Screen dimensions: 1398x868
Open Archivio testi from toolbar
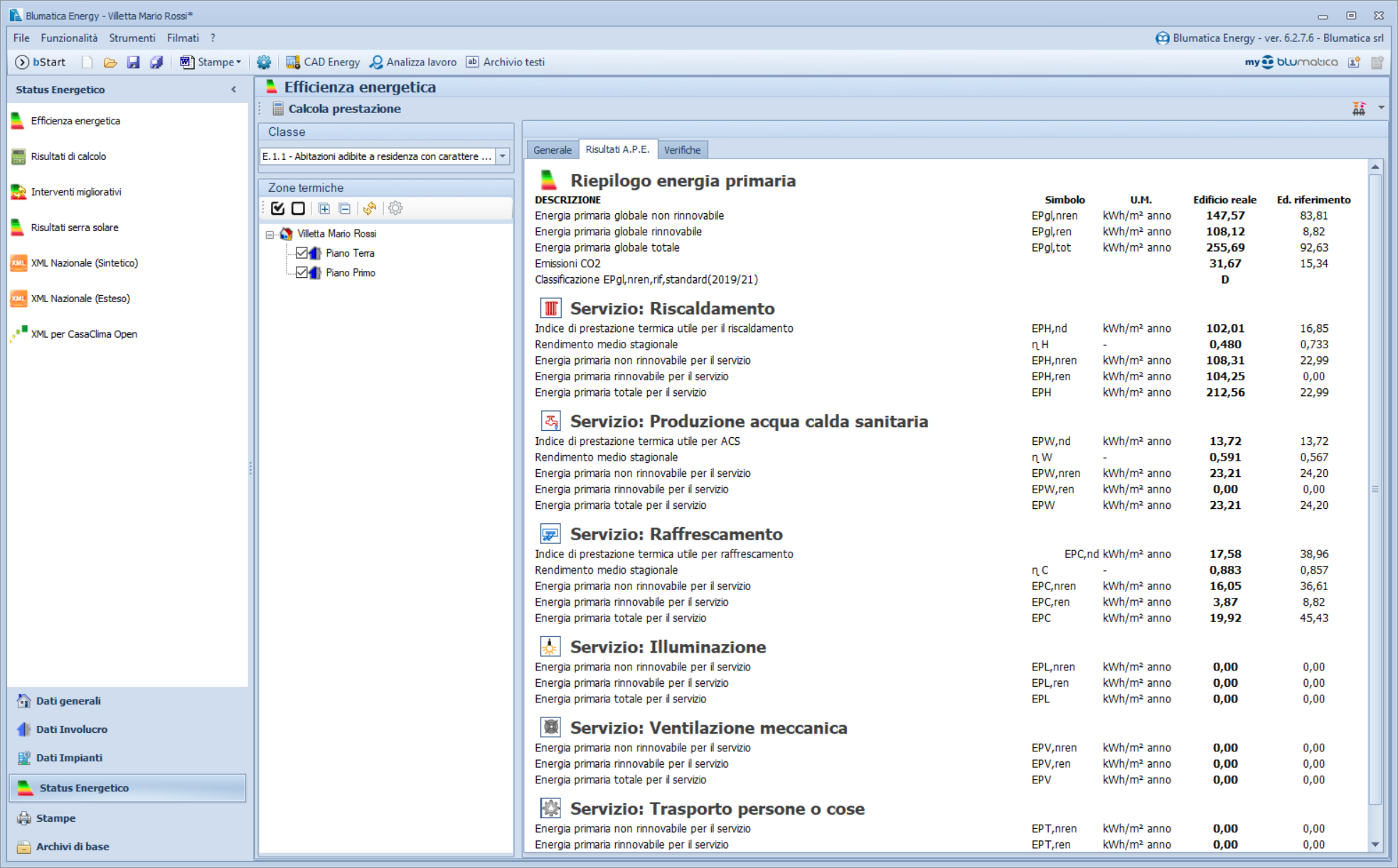point(506,62)
